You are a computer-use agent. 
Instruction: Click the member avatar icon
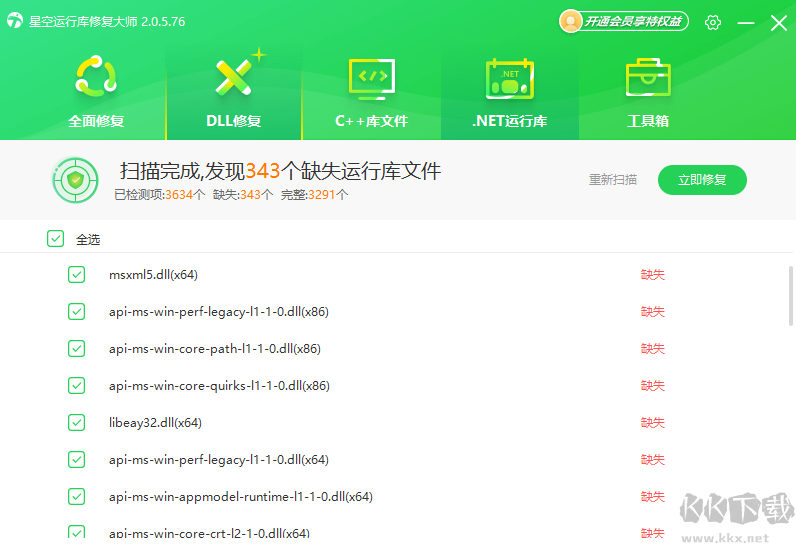pos(570,21)
